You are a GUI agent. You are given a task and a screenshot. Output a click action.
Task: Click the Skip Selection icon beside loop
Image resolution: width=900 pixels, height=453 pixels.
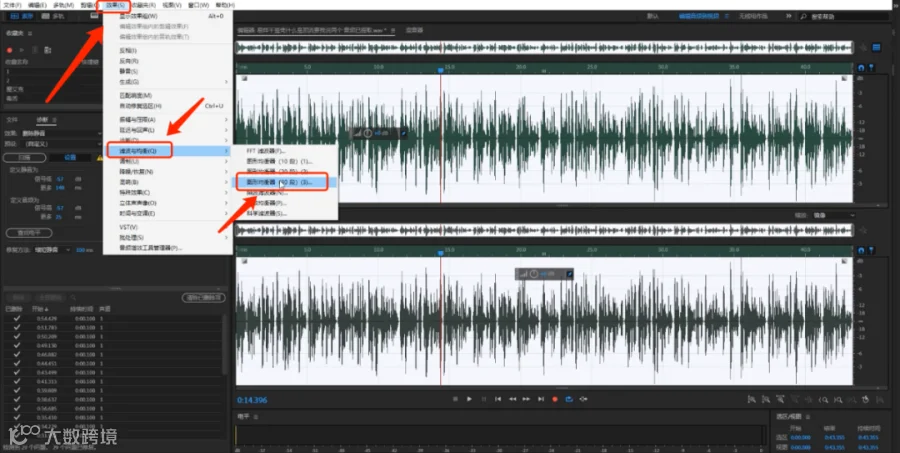click(583, 399)
